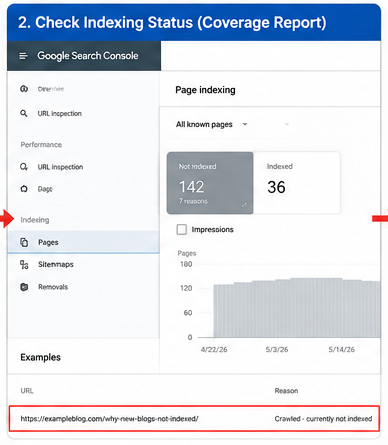Image resolution: width=388 pixels, height=445 pixels.
Task: Click the Performance section label
Action: pyautogui.click(x=41, y=145)
